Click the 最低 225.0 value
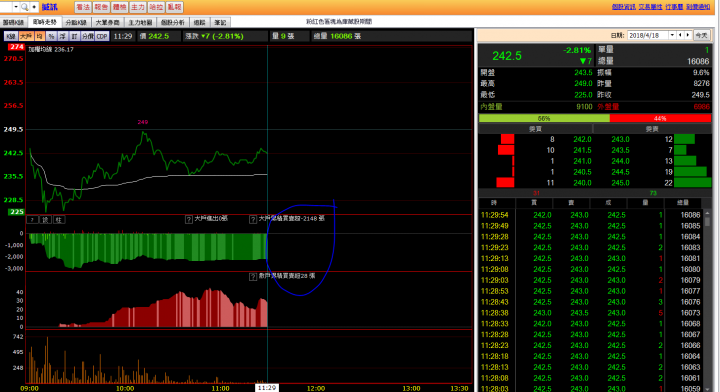 [583, 95]
